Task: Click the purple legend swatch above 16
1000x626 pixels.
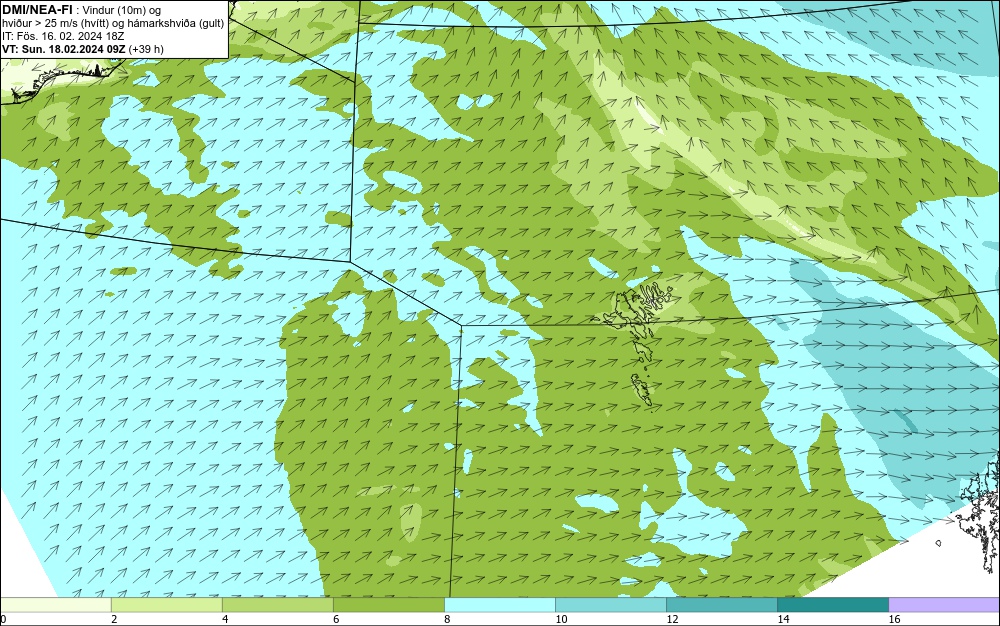Action: [x=944, y=604]
